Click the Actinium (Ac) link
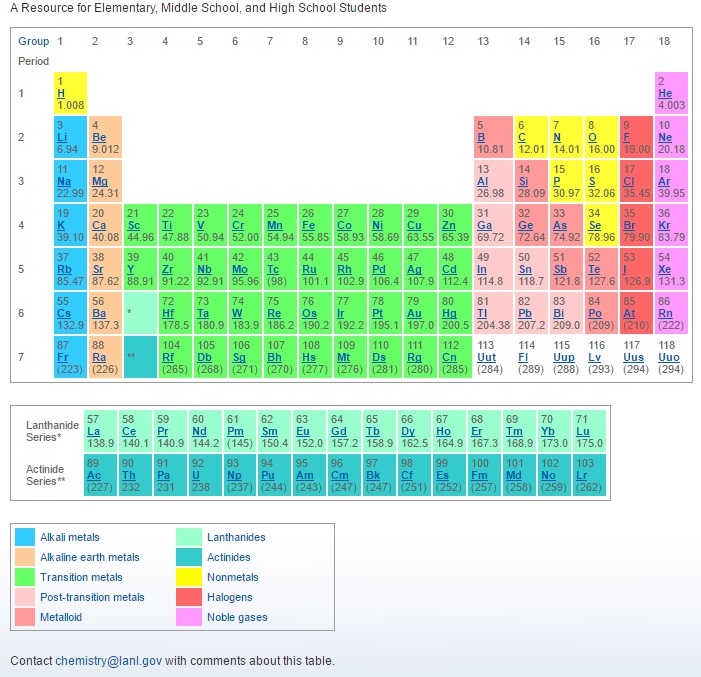This screenshot has width=701, height=677. coord(94,475)
